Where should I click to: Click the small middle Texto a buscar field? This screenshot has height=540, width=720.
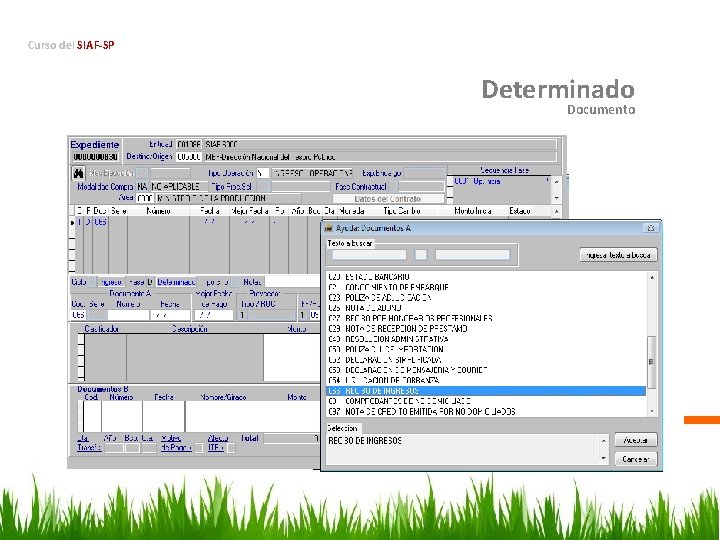tap(421, 255)
